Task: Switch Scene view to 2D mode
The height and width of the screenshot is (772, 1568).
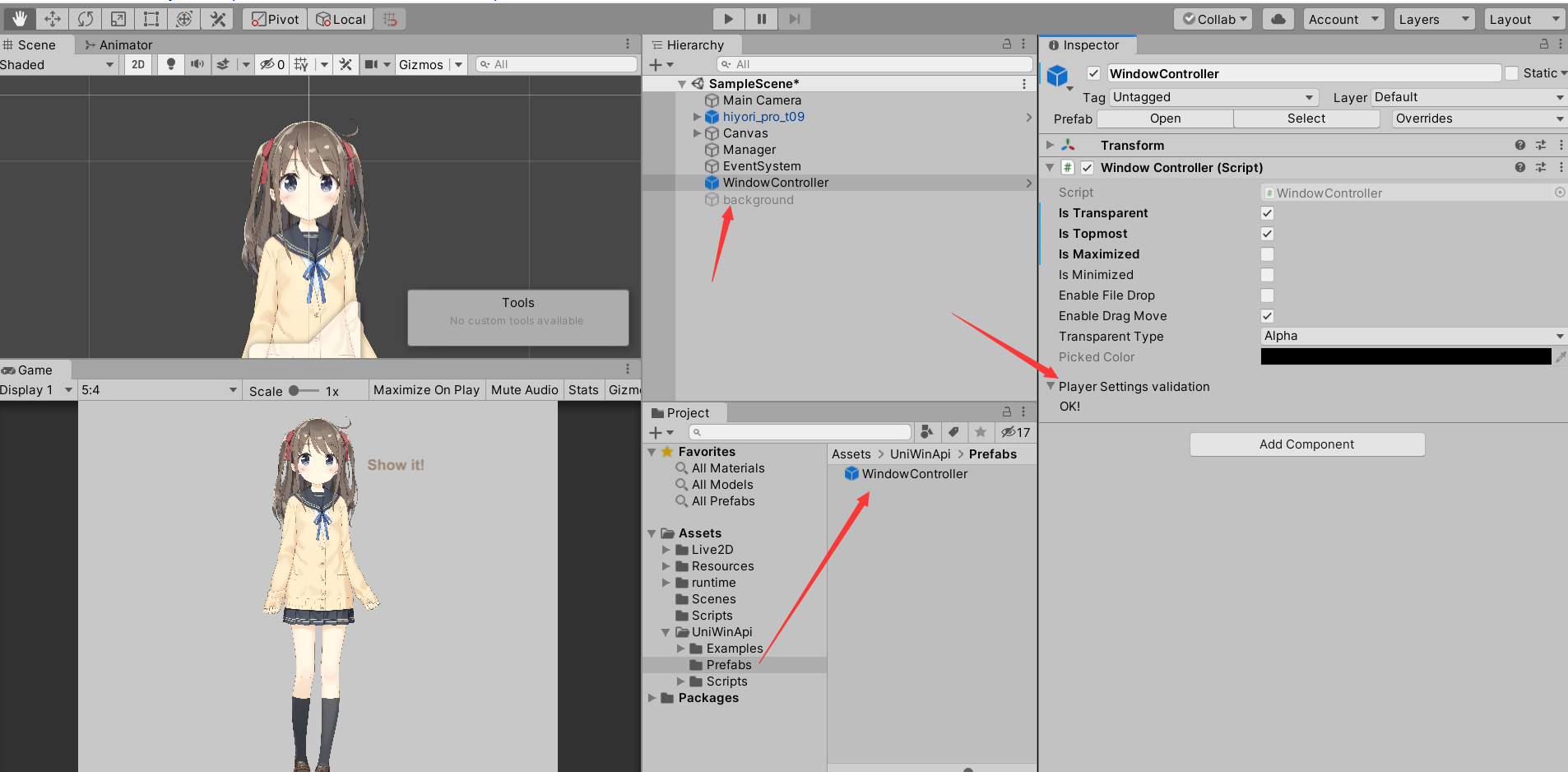Action: (x=137, y=64)
